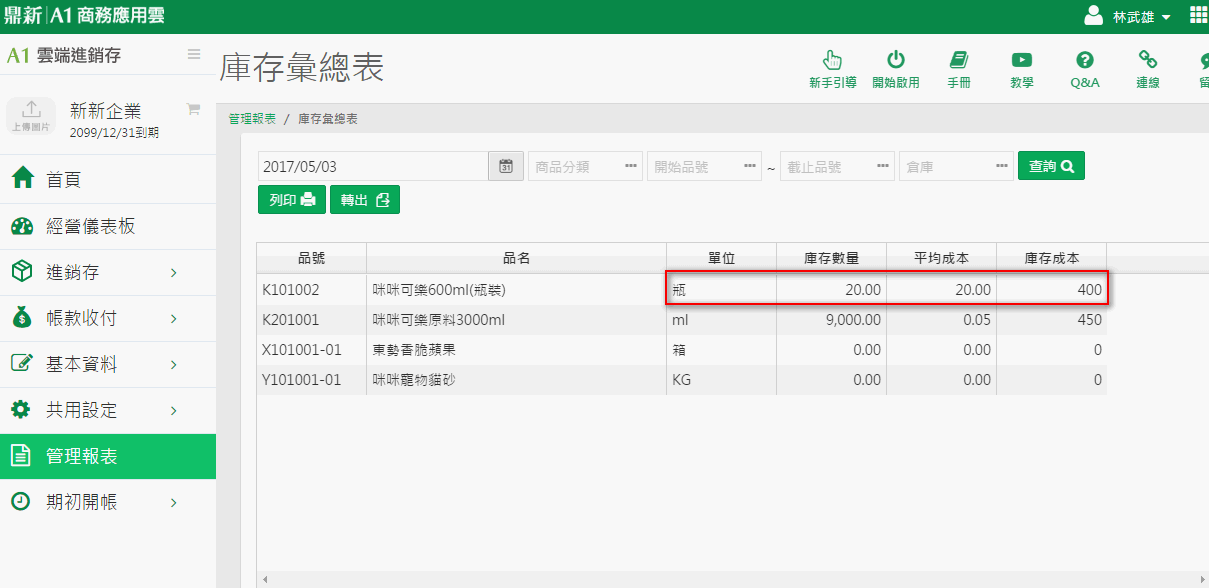Screen dimensions: 1209x588
Task: Select 共用設定 menu label
Action: pyautogui.click(x=82, y=411)
